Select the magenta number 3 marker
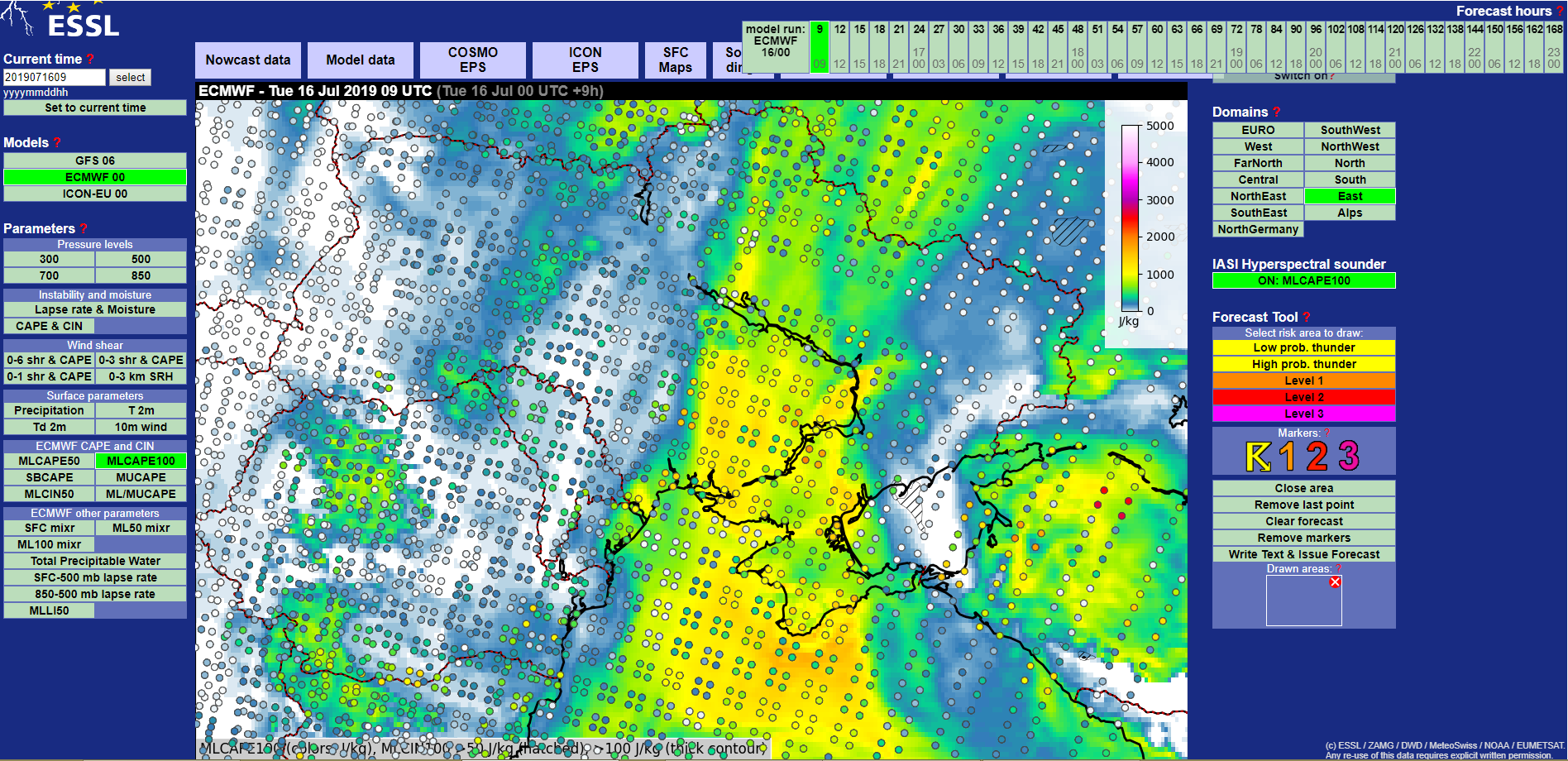Viewport: 1568px width, 761px height. (1349, 457)
